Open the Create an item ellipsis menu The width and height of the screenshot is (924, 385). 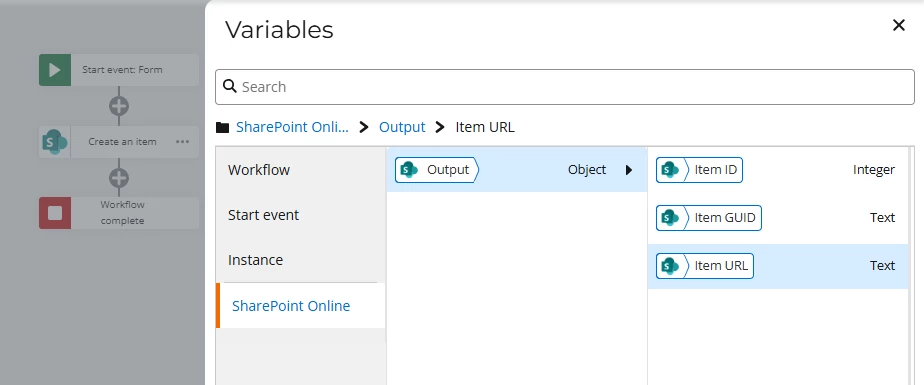tap(183, 142)
